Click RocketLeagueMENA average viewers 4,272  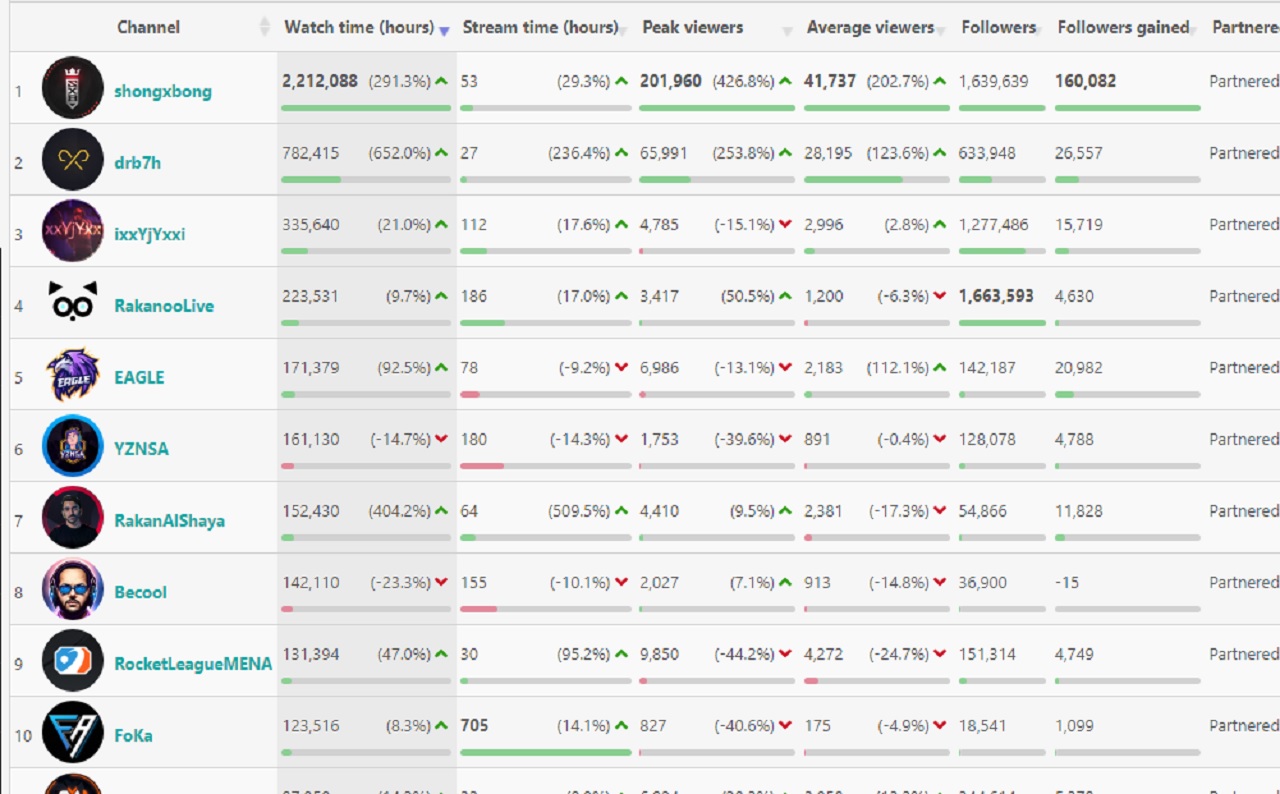[824, 654]
